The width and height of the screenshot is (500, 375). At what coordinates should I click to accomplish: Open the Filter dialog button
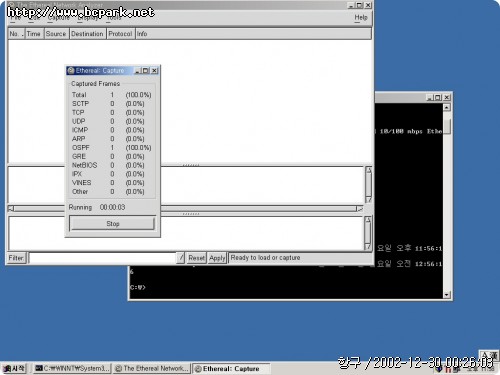coord(16,258)
